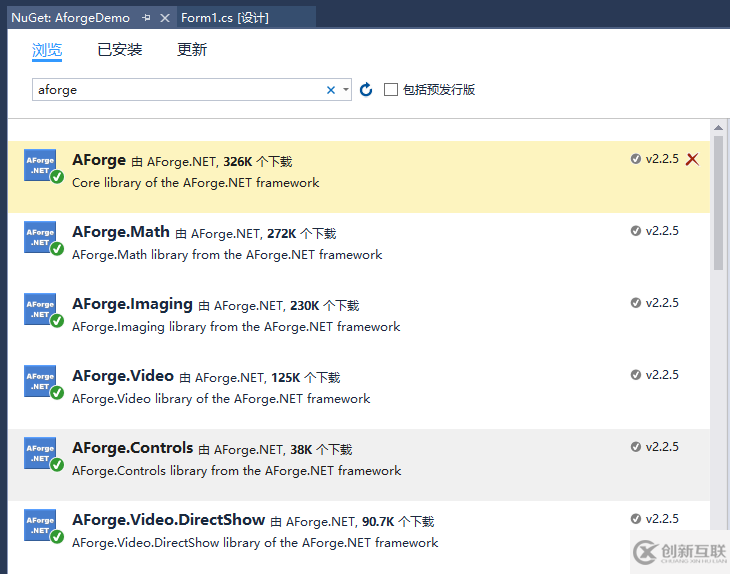
Task: Click v2.2.5 in the AForge row
Action: 662,159
